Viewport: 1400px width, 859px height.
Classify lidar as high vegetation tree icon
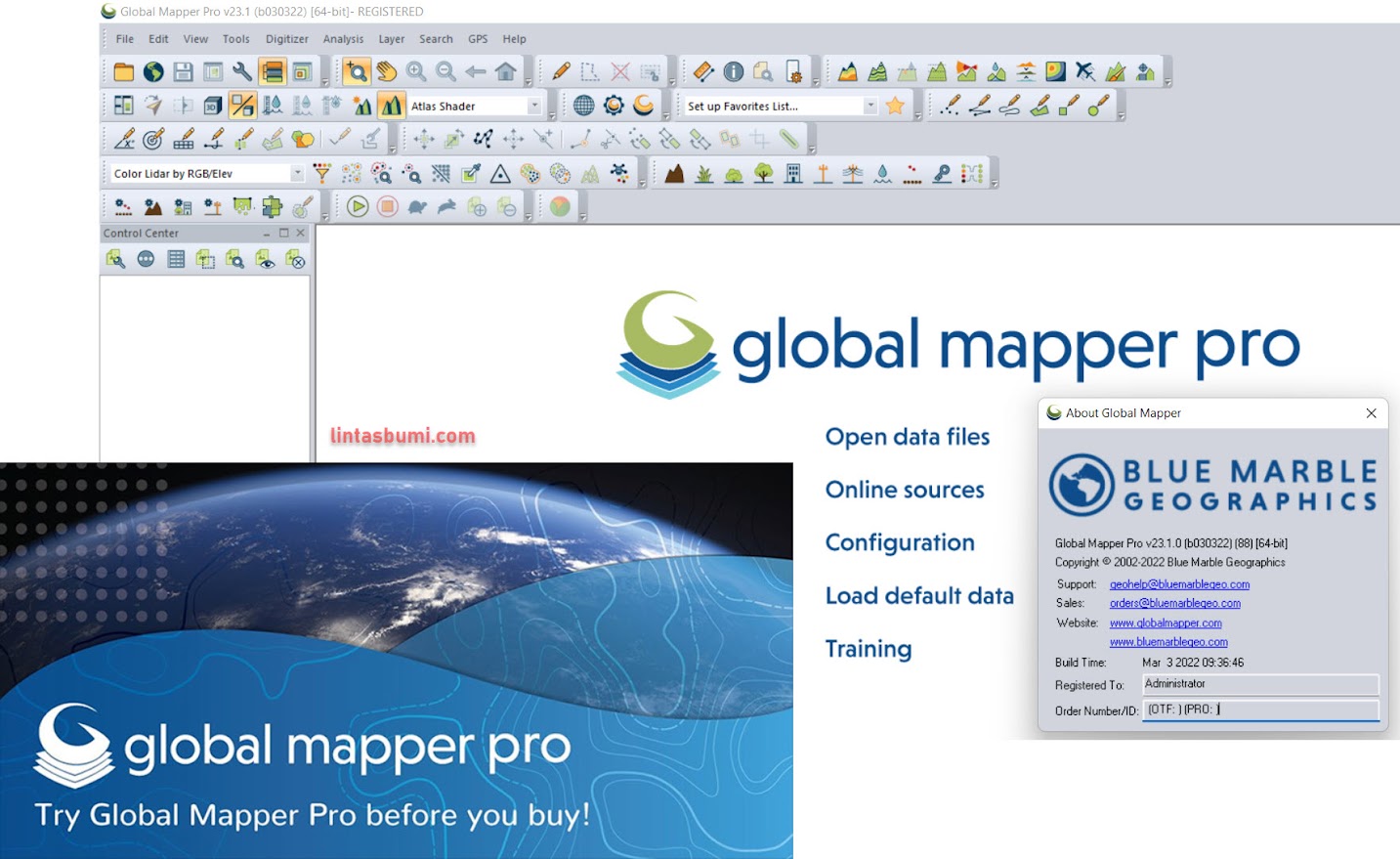[764, 173]
